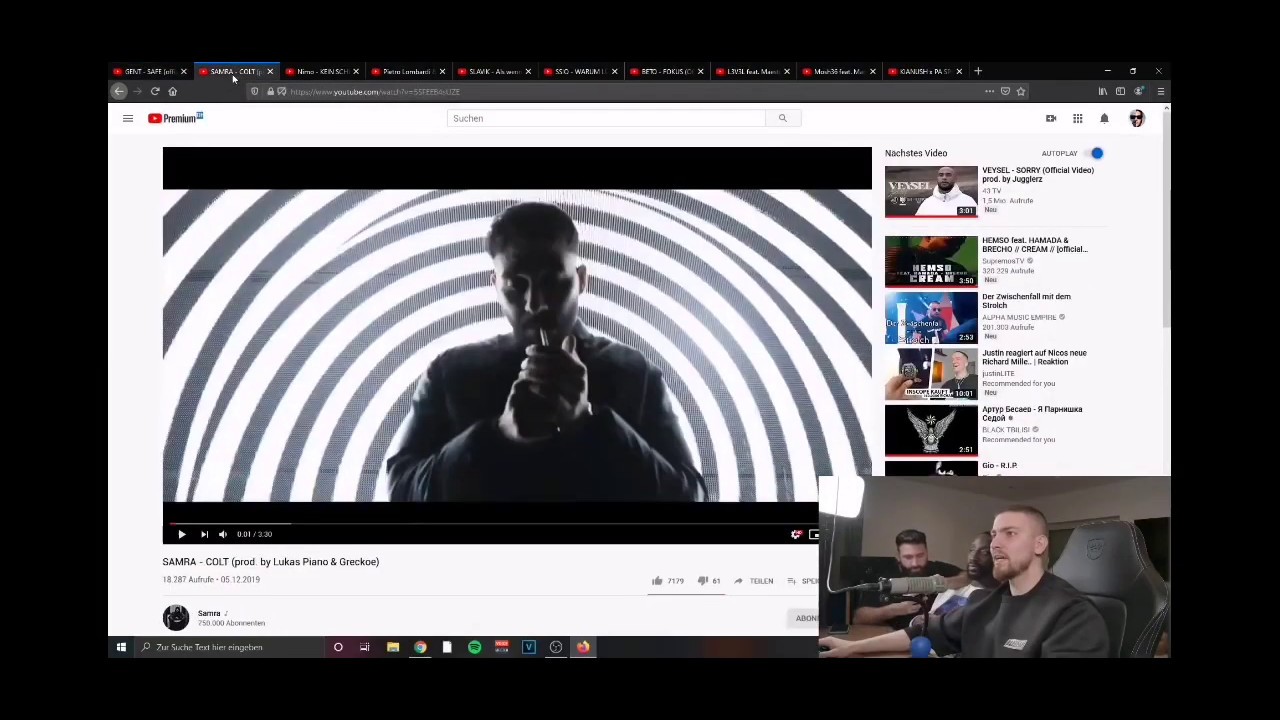
Task: Open the Samra channel avatar
Action: coord(176,617)
